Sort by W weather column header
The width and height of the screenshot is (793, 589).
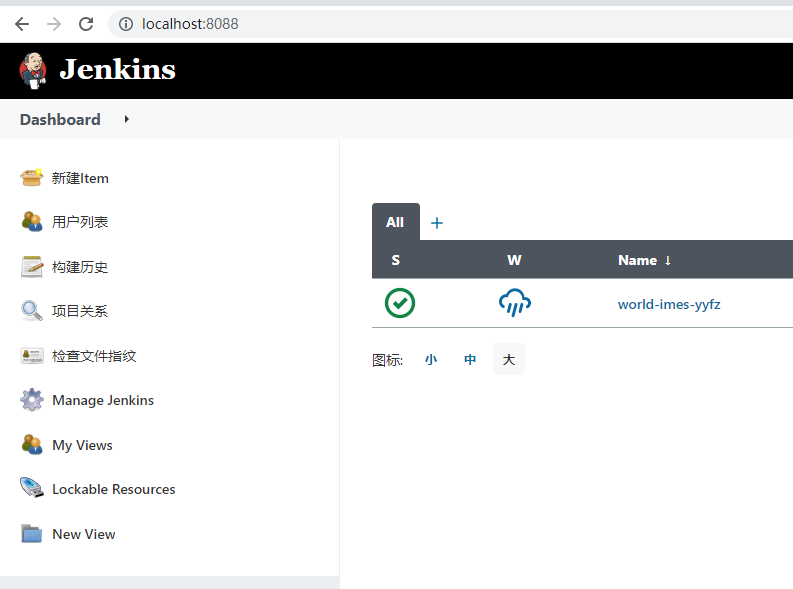(x=514, y=260)
